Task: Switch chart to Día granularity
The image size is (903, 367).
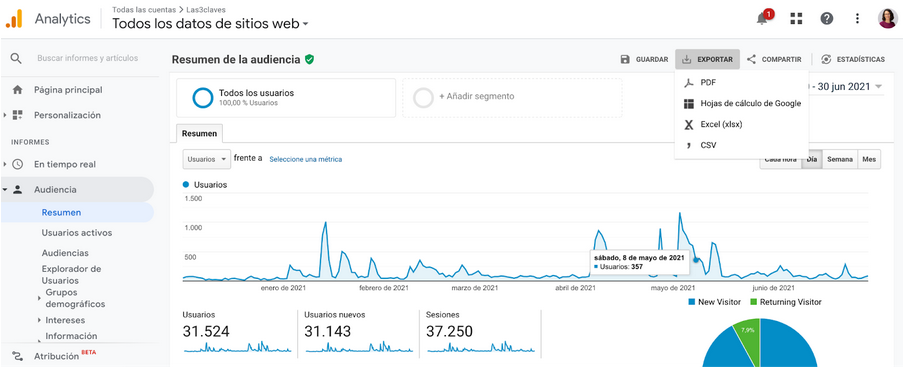Action: coord(812,160)
